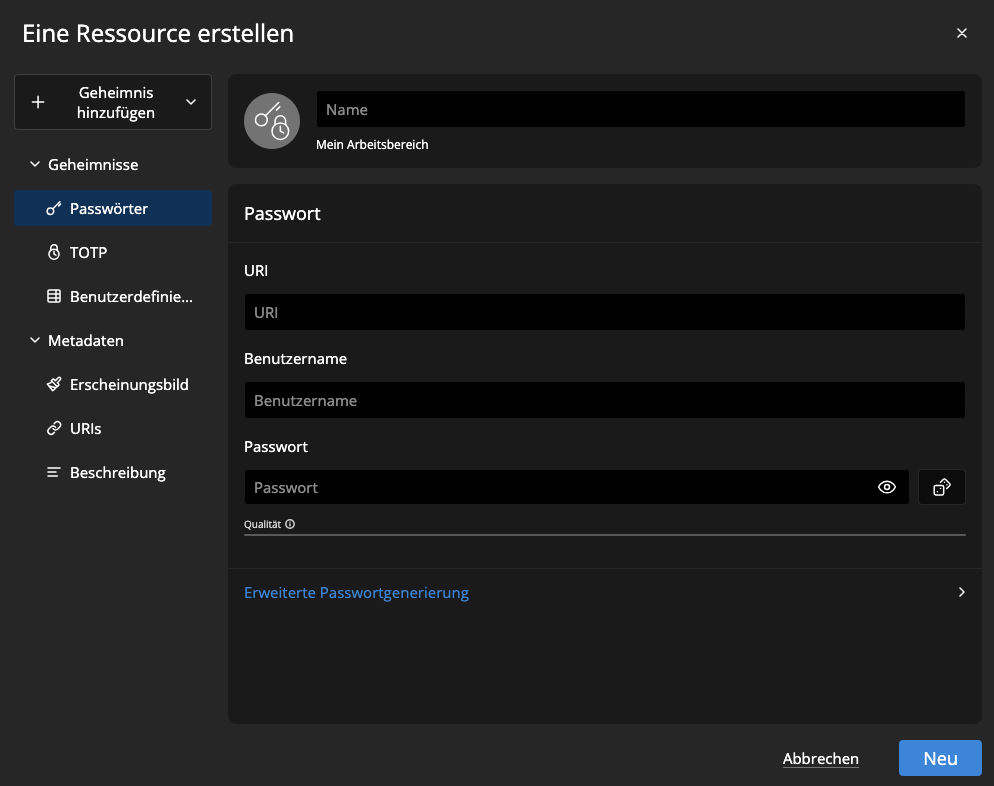The image size is (994, 786).
Task: Click the resource key-and-clock avatar icon
Action: pos(272,121)
